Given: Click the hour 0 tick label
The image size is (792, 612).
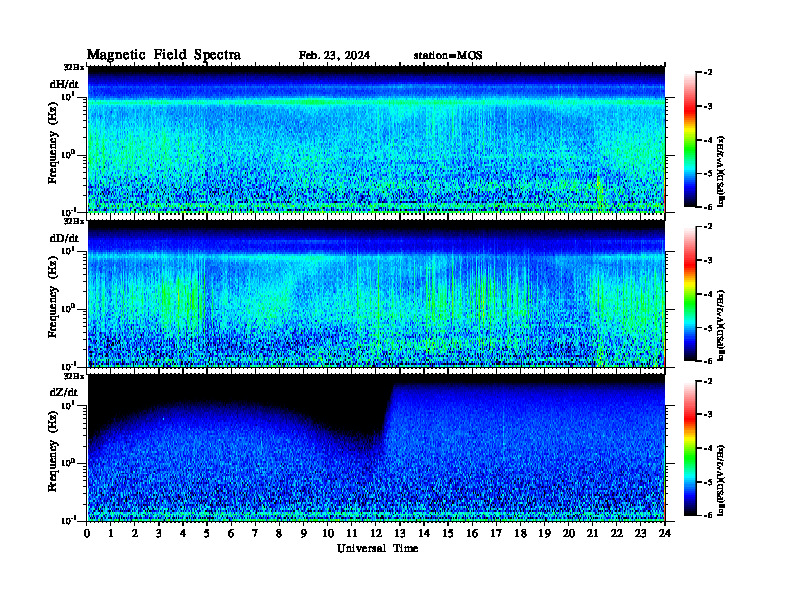Looking at the screenshot, I should click(87, 533).
